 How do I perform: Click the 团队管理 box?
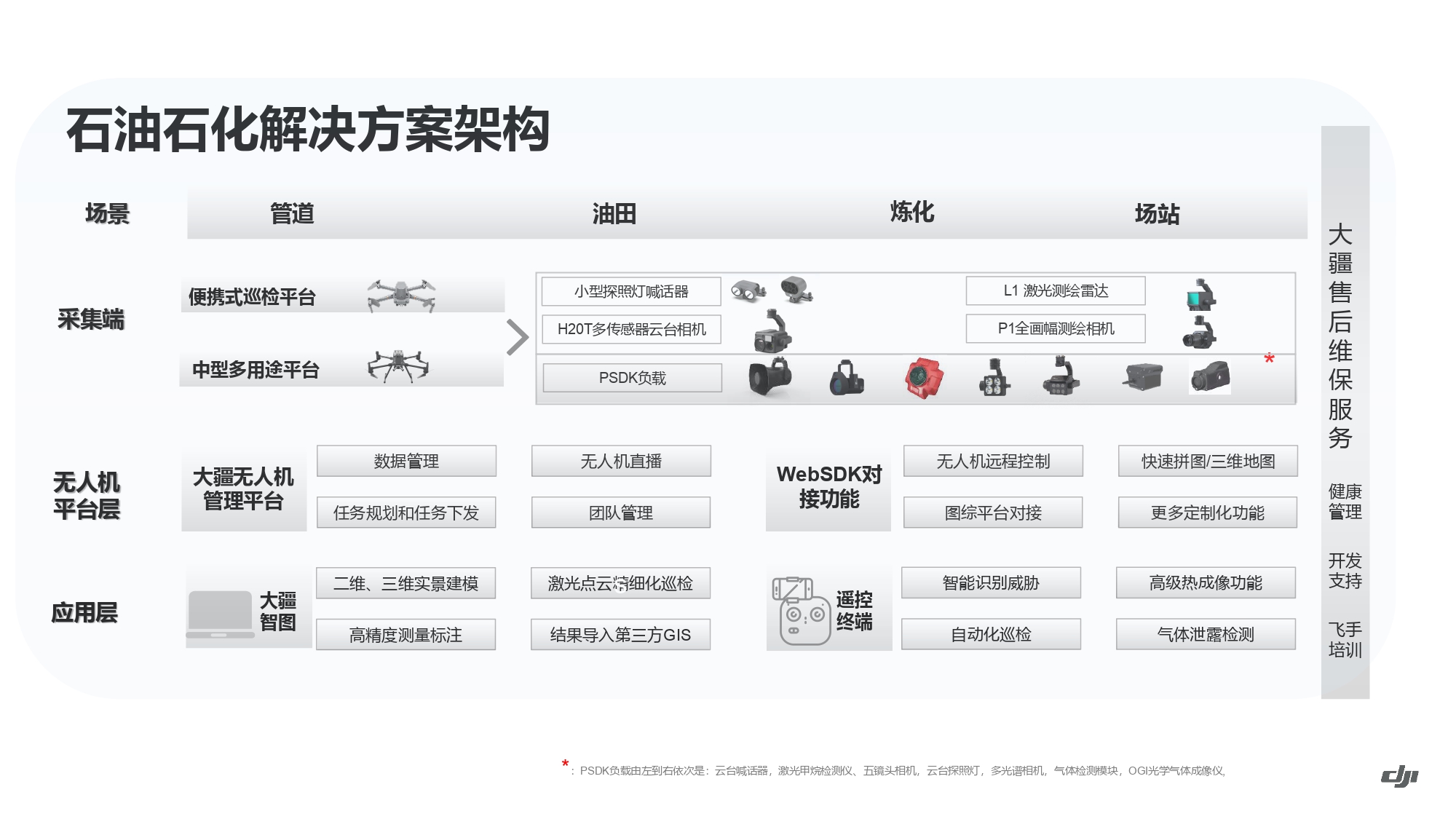click(621, 513)
